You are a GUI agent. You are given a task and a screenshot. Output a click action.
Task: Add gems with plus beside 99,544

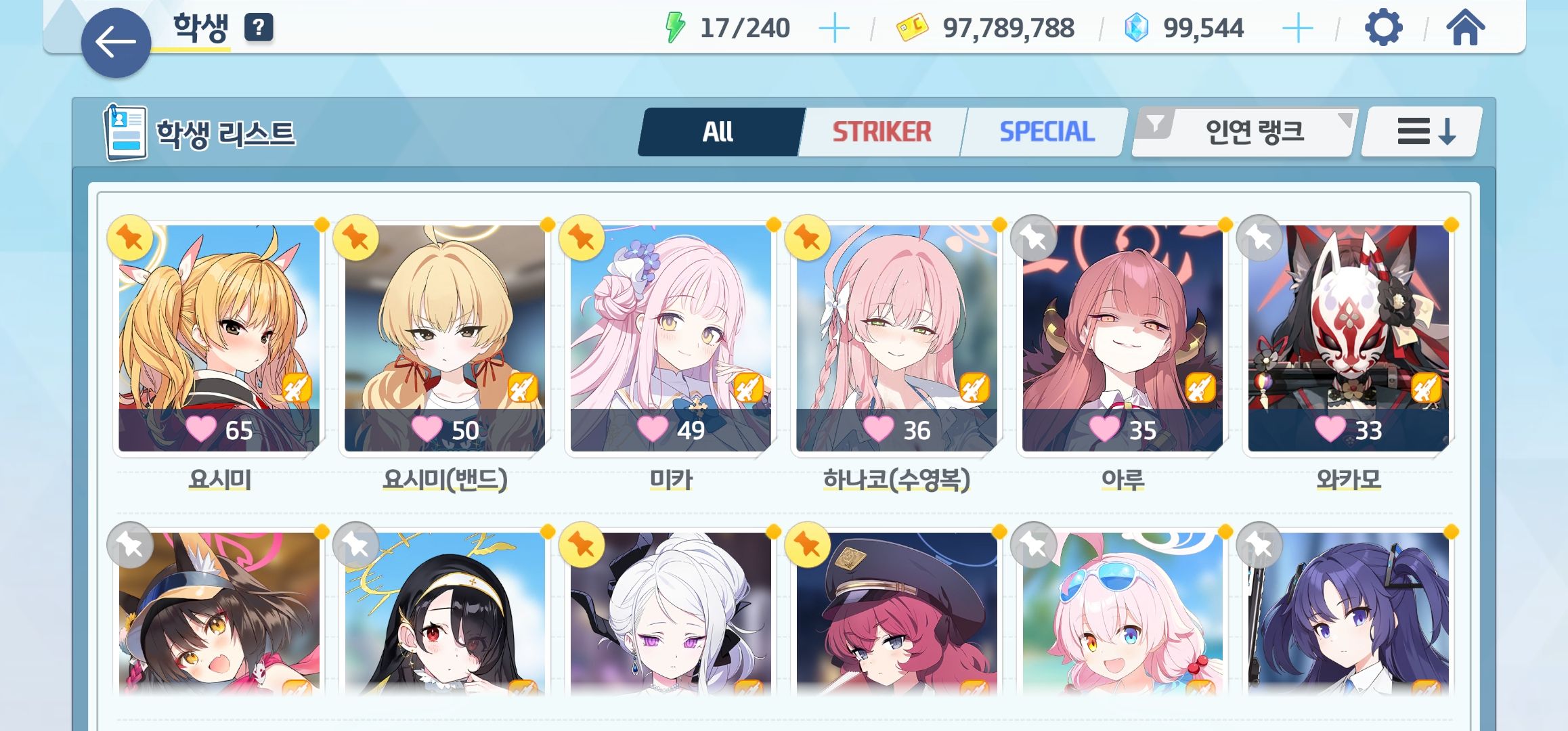[1298, 28]
